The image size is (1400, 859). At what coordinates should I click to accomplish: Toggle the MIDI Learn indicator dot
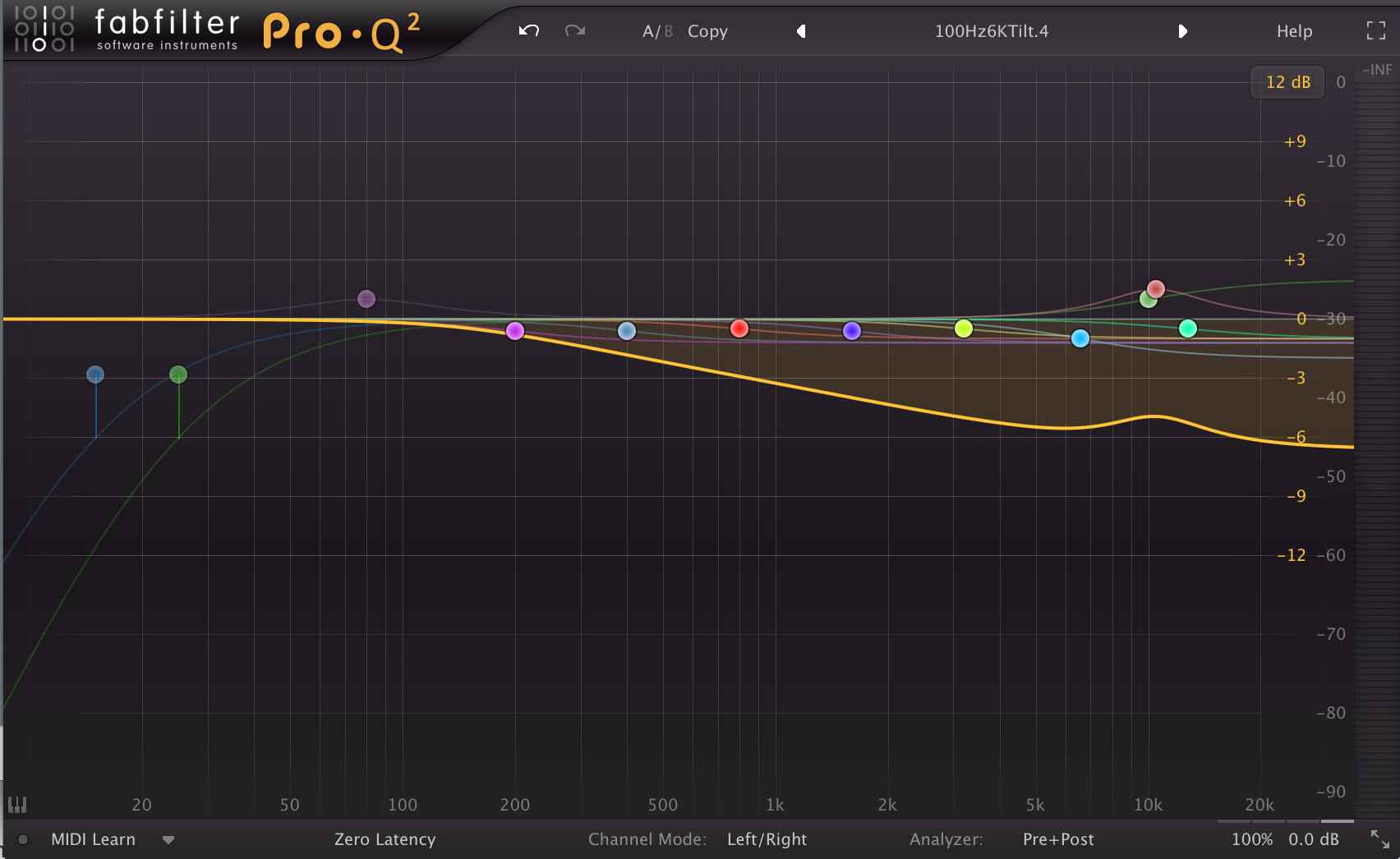pos(23,839)
